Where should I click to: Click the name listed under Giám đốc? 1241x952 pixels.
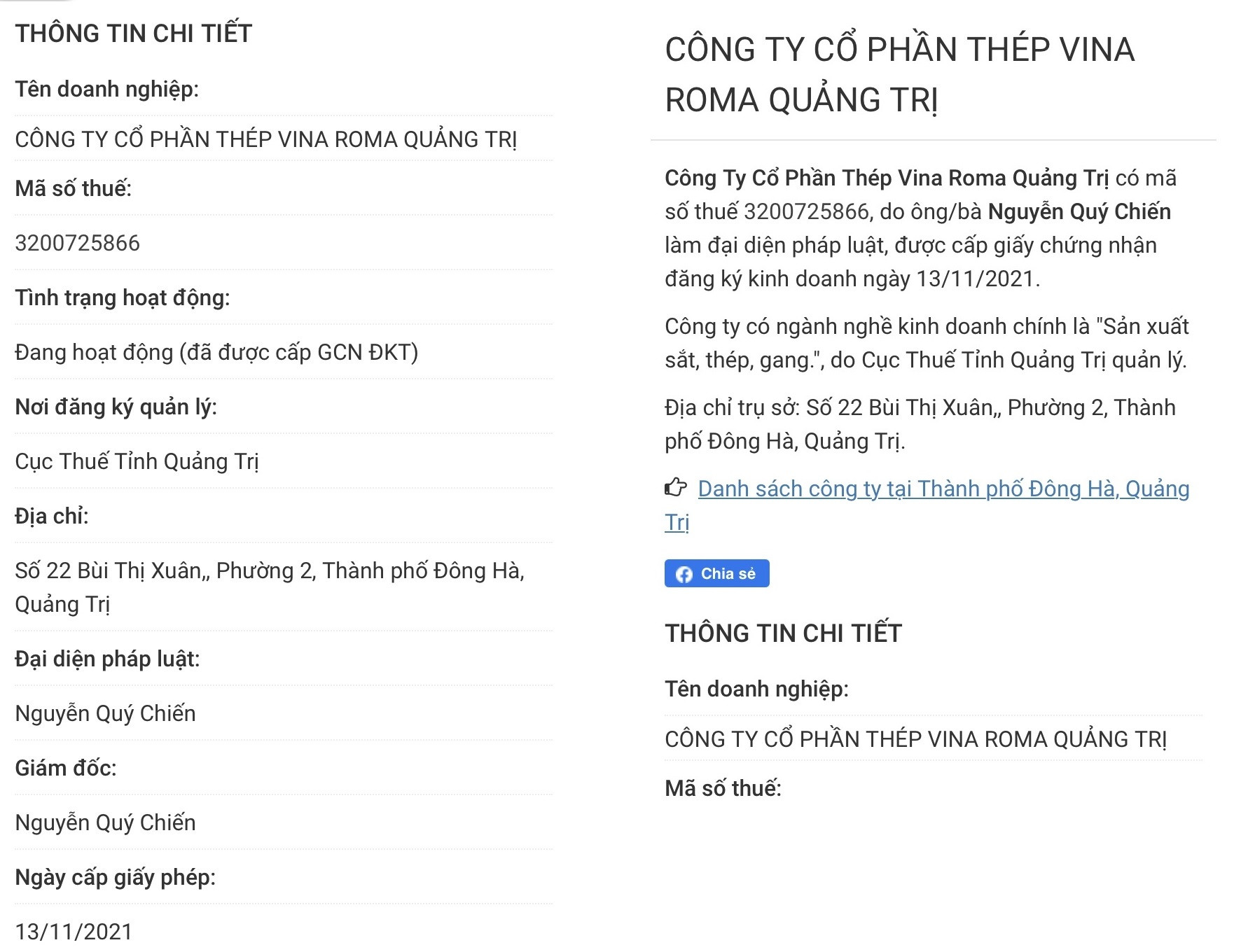click(x=106, y=822)
